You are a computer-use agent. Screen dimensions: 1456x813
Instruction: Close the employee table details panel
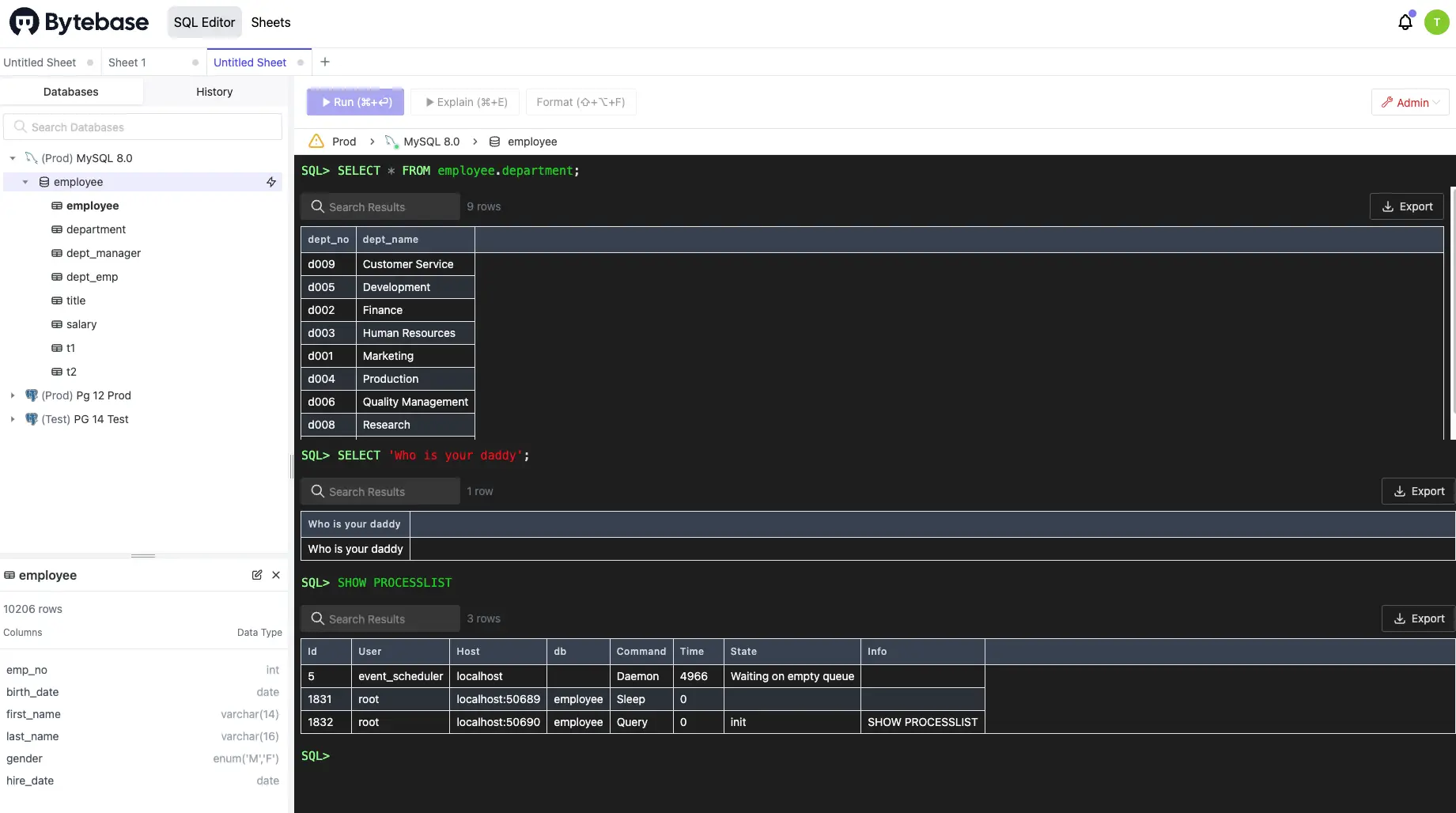276,575
